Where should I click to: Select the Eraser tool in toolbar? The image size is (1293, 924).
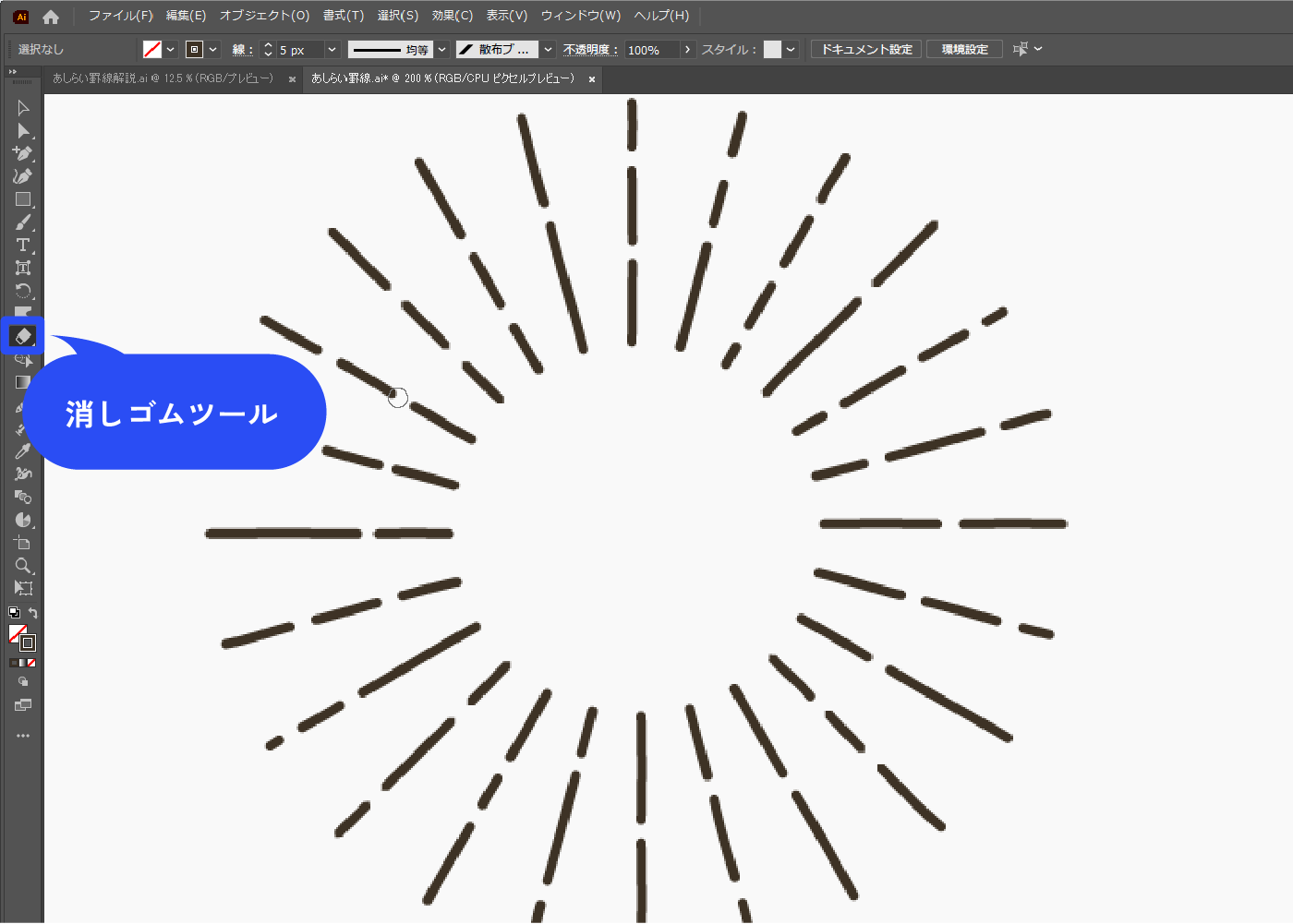tap(23, 336)
